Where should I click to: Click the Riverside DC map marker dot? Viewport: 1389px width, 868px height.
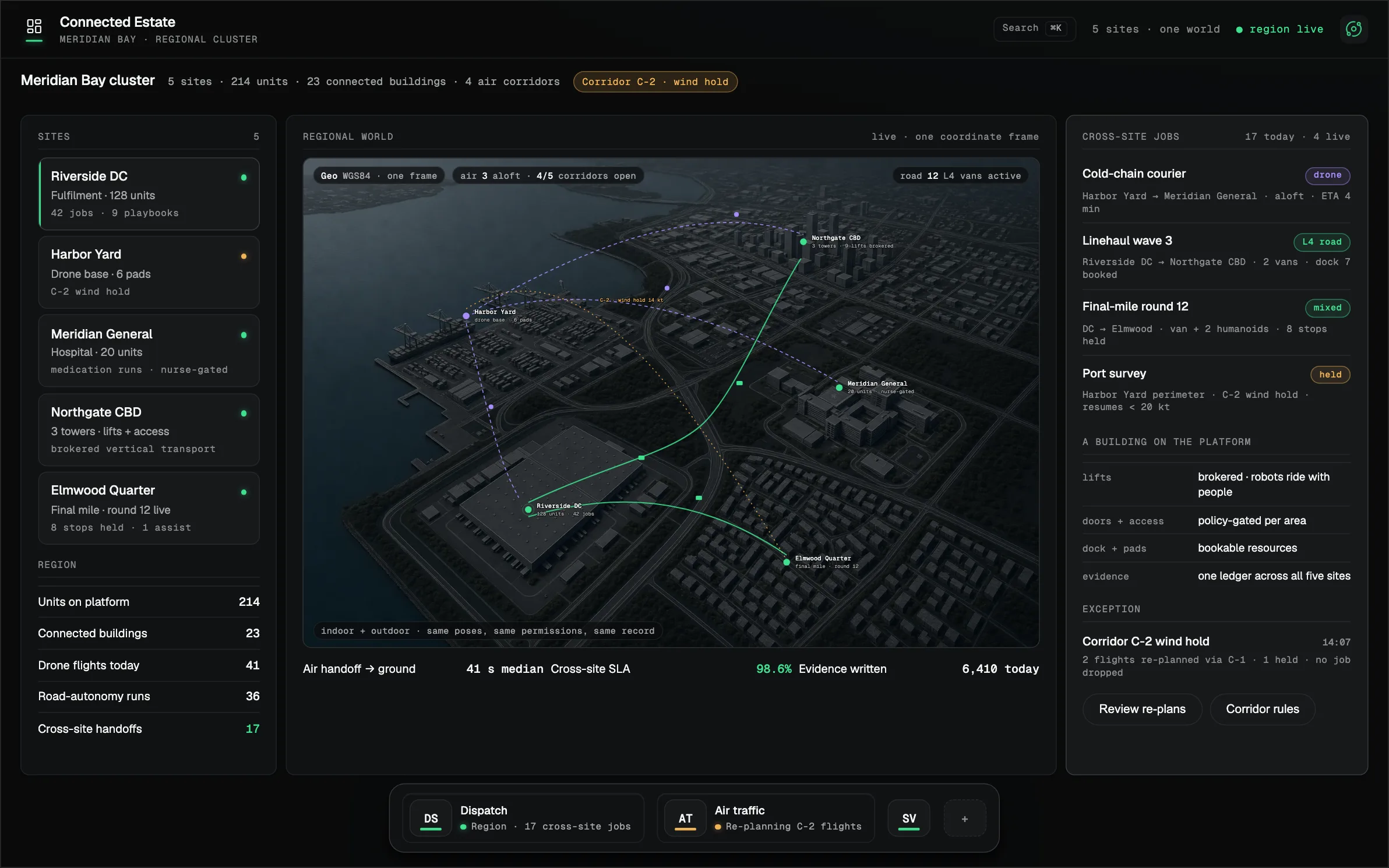pos(528,510)
